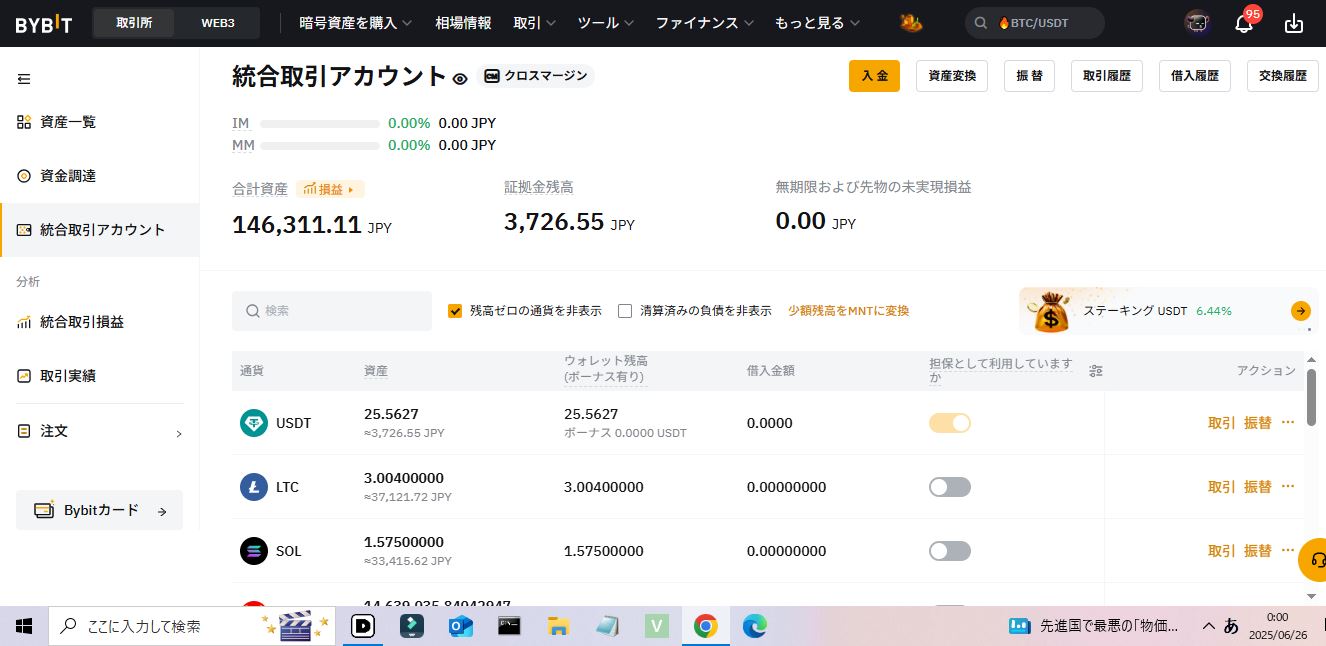Click more actions dots for USDT row
Screen dimensions: 1326x646
(1288, 422)
